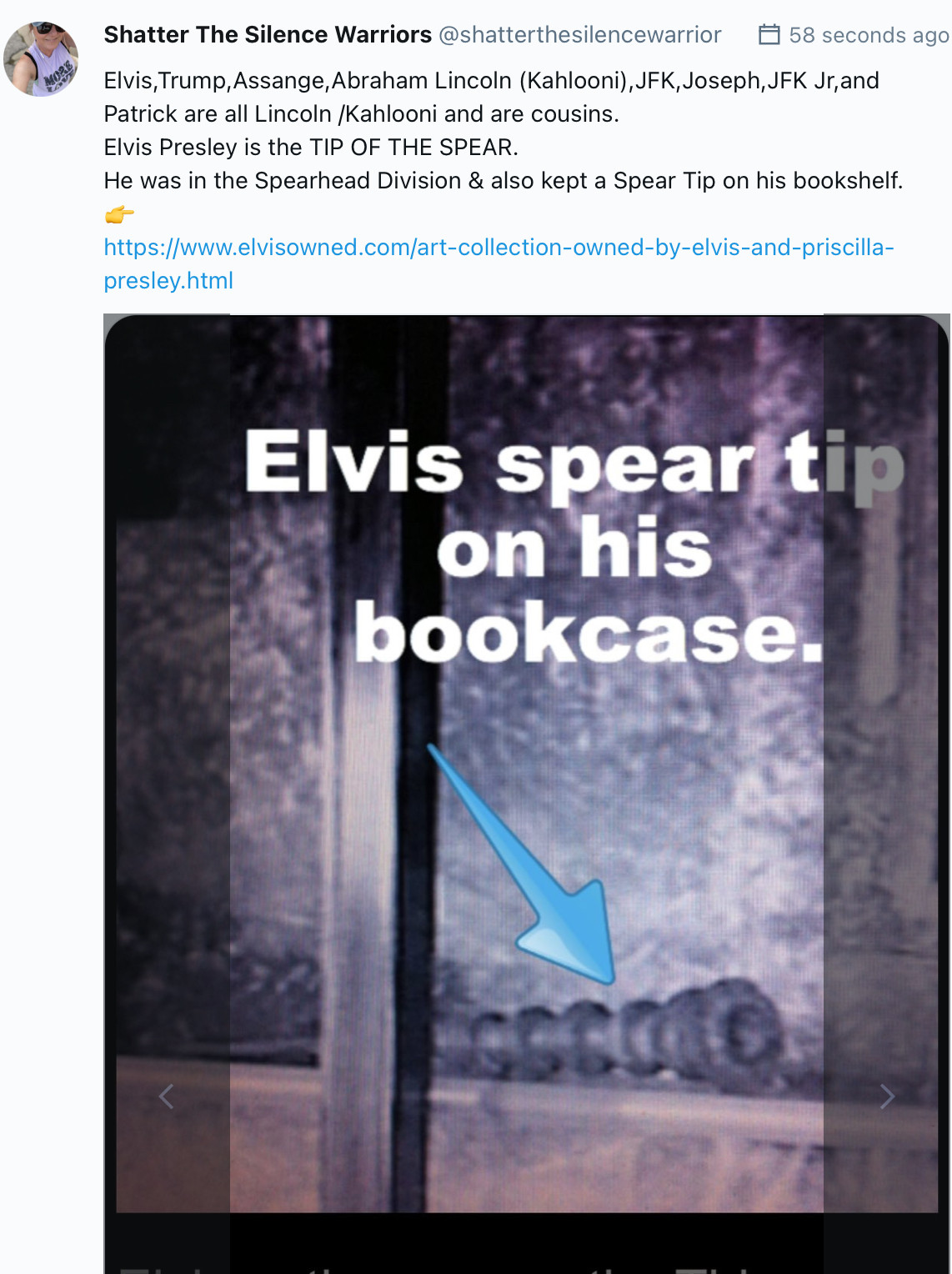Click the 58 seconds ago timestamp
The height and width of the screenshot is (1274, 952).
(869, 35)
